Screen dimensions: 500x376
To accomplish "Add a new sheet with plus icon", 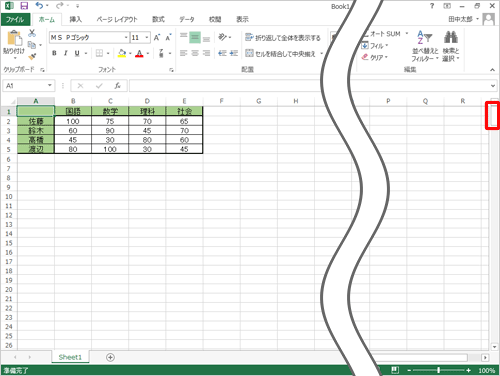I will (110, 357).
